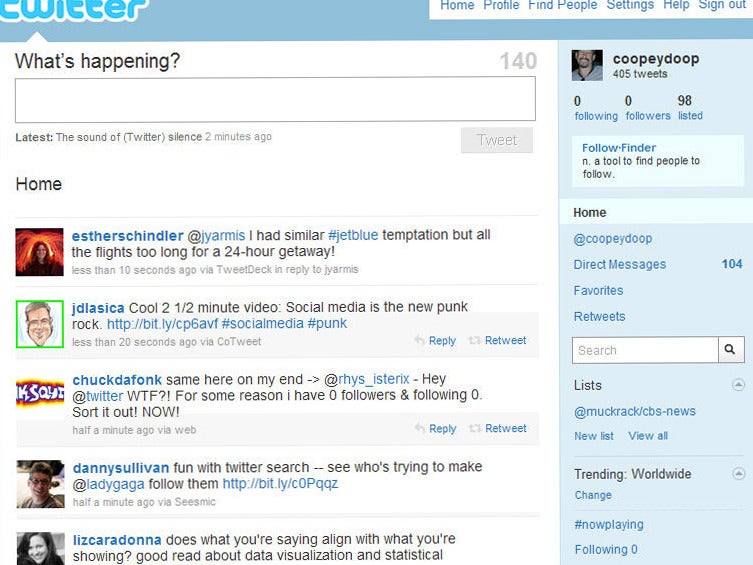Focus the What's happening text box

pyautogui.click(x=275, y=99)
